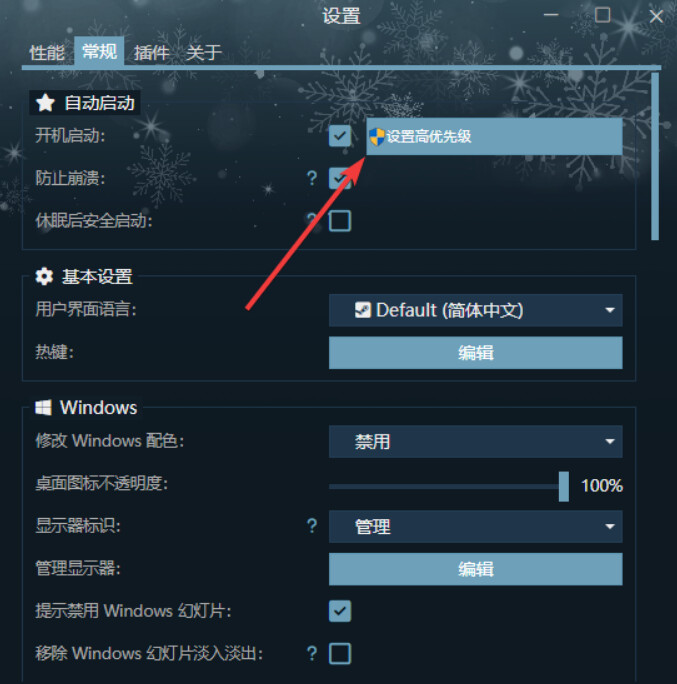
Task: Click the Windows logo section icon
Action: (x=44, y=407)
